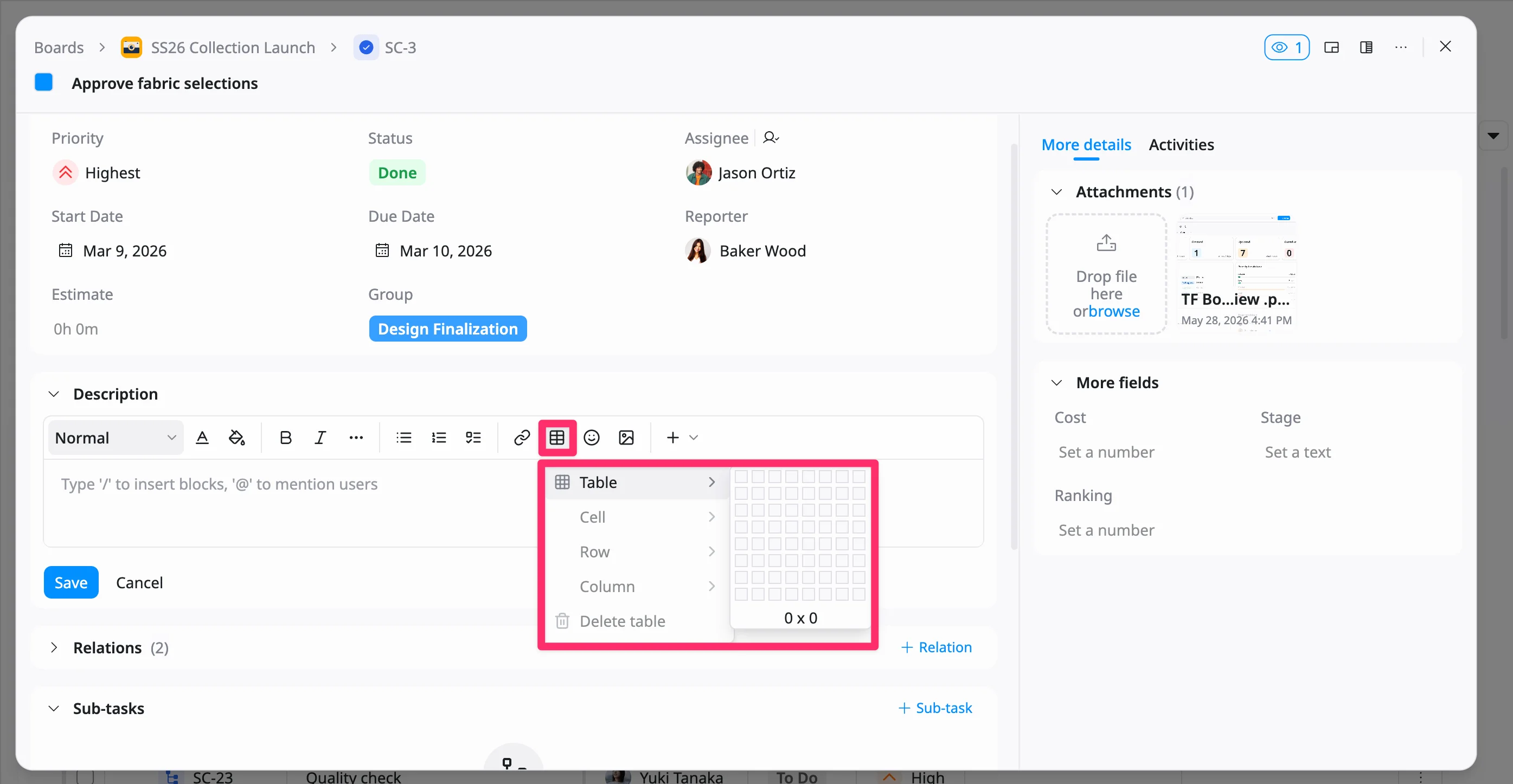Screen dimensions: 1513x784
Task: Open the Row submenu
Action: 637,552
